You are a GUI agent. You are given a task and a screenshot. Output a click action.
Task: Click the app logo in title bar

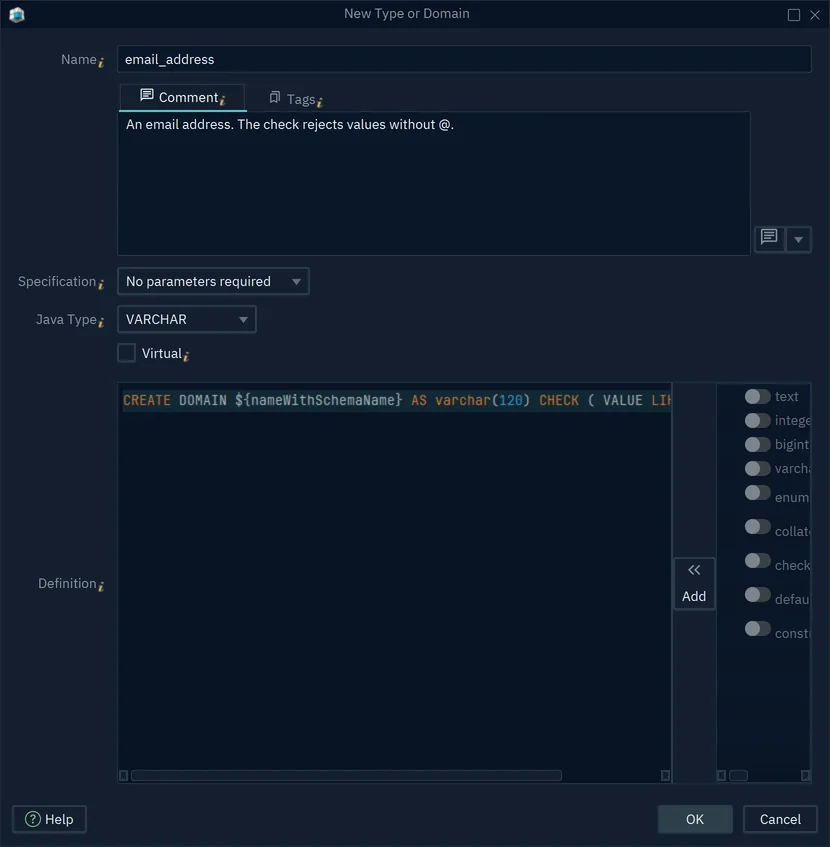point(17,15)
